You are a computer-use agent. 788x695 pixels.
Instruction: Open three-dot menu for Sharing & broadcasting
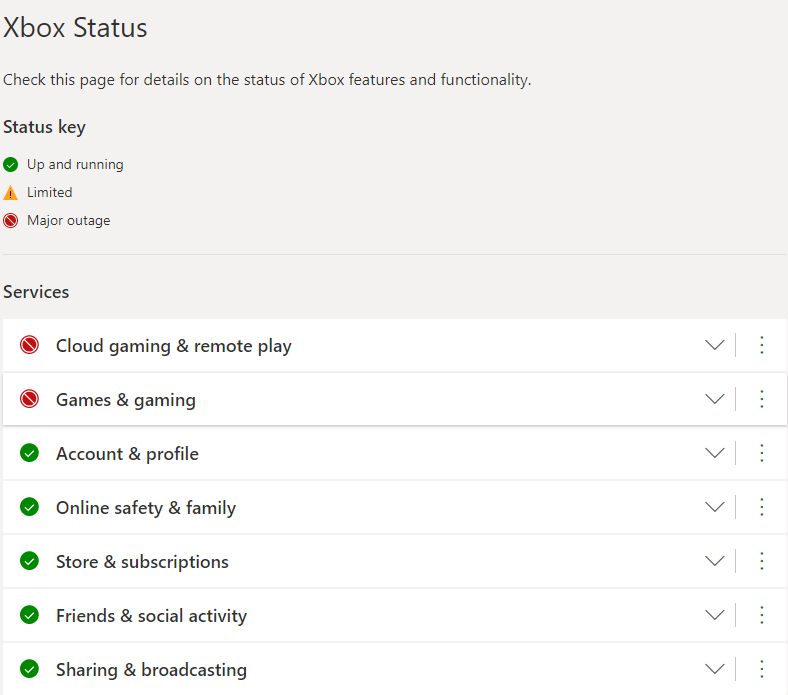point(762,669)
